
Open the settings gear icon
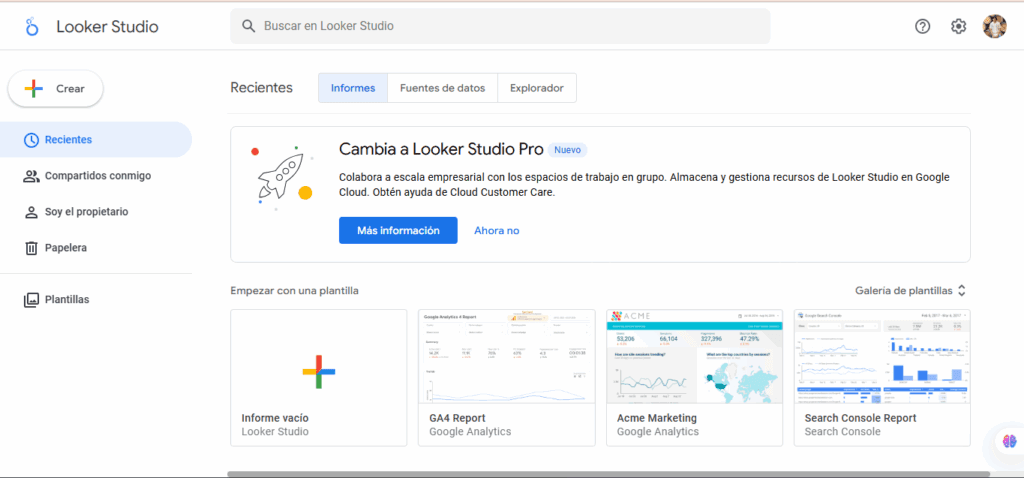958,27
